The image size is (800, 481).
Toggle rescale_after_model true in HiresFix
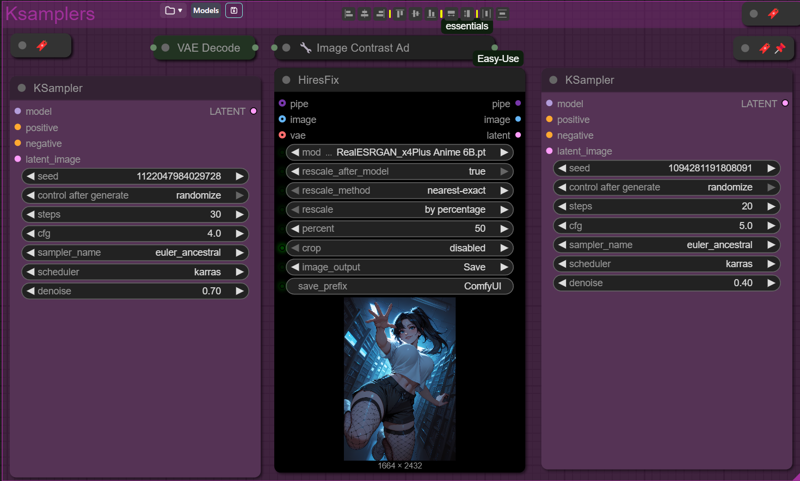click(399, 171)
